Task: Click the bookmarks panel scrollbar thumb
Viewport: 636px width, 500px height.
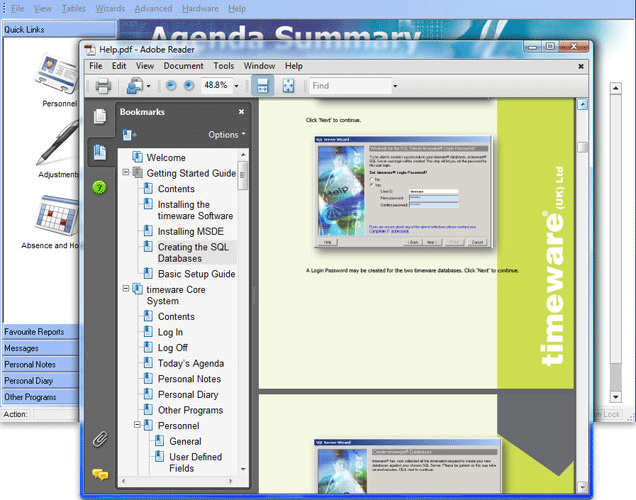Action: (x=243, y=176)
